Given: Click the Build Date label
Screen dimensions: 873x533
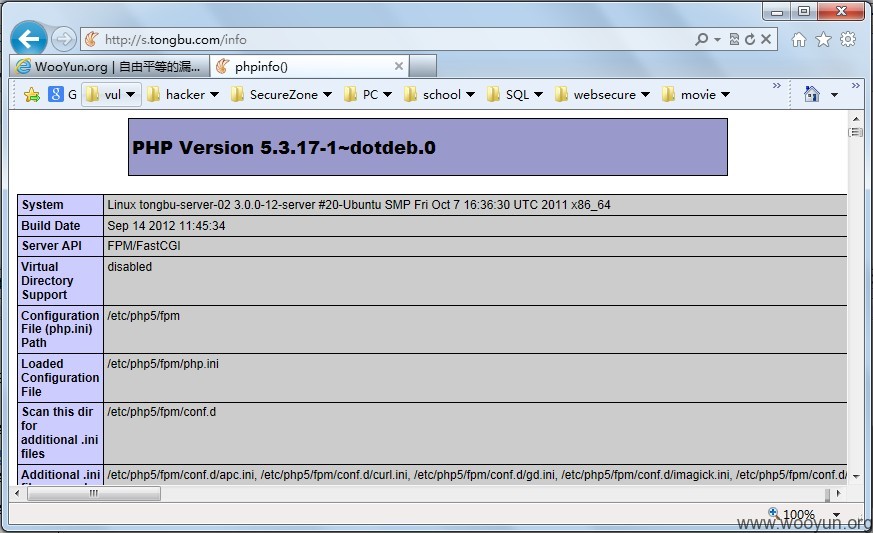Looking at the screenshot, I should coord(51,226).
